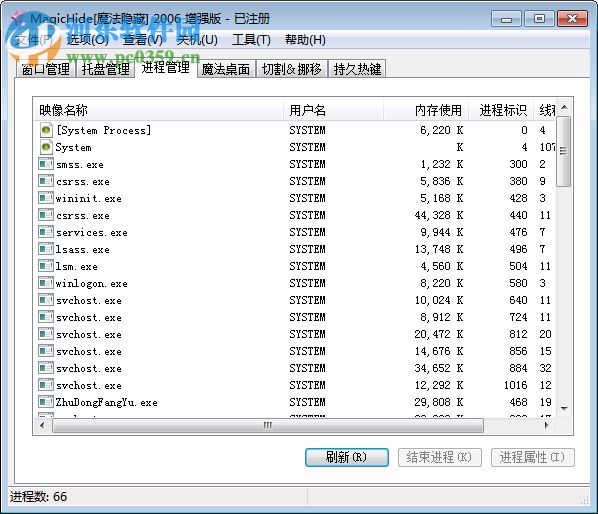Open the 持久热键 tab
598x514 pixels.
pyautogui.click(x=357, y=69)
